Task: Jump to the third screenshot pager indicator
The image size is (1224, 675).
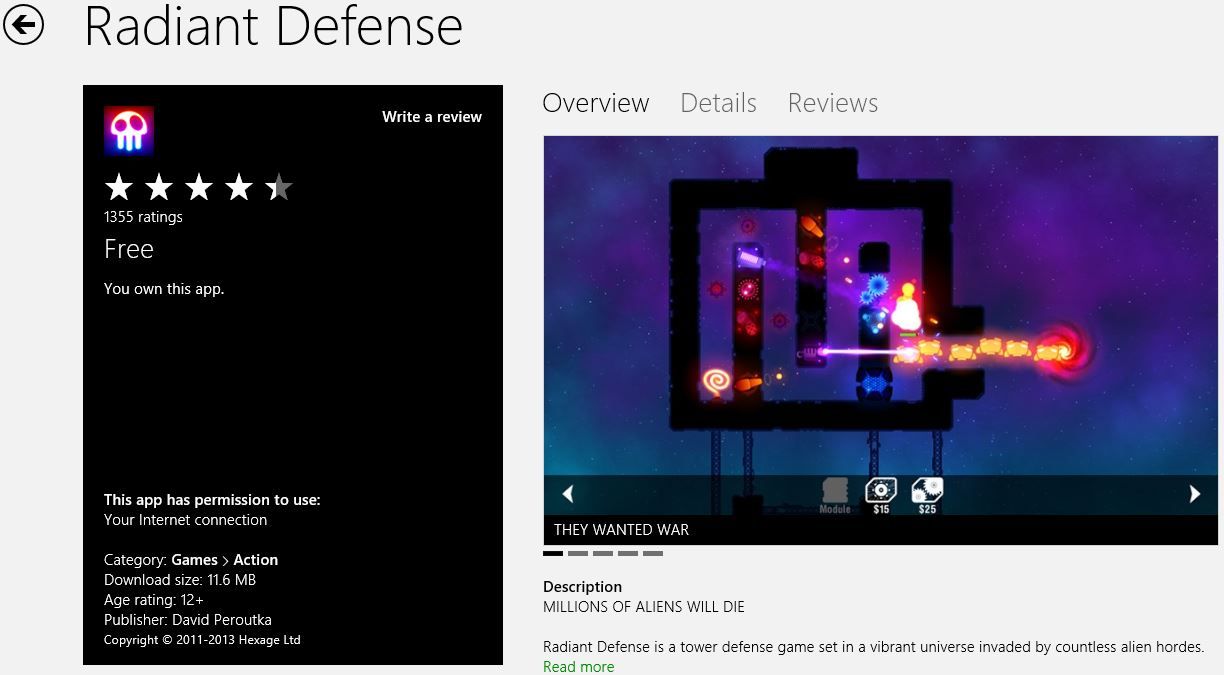Action: pos(603,553)
